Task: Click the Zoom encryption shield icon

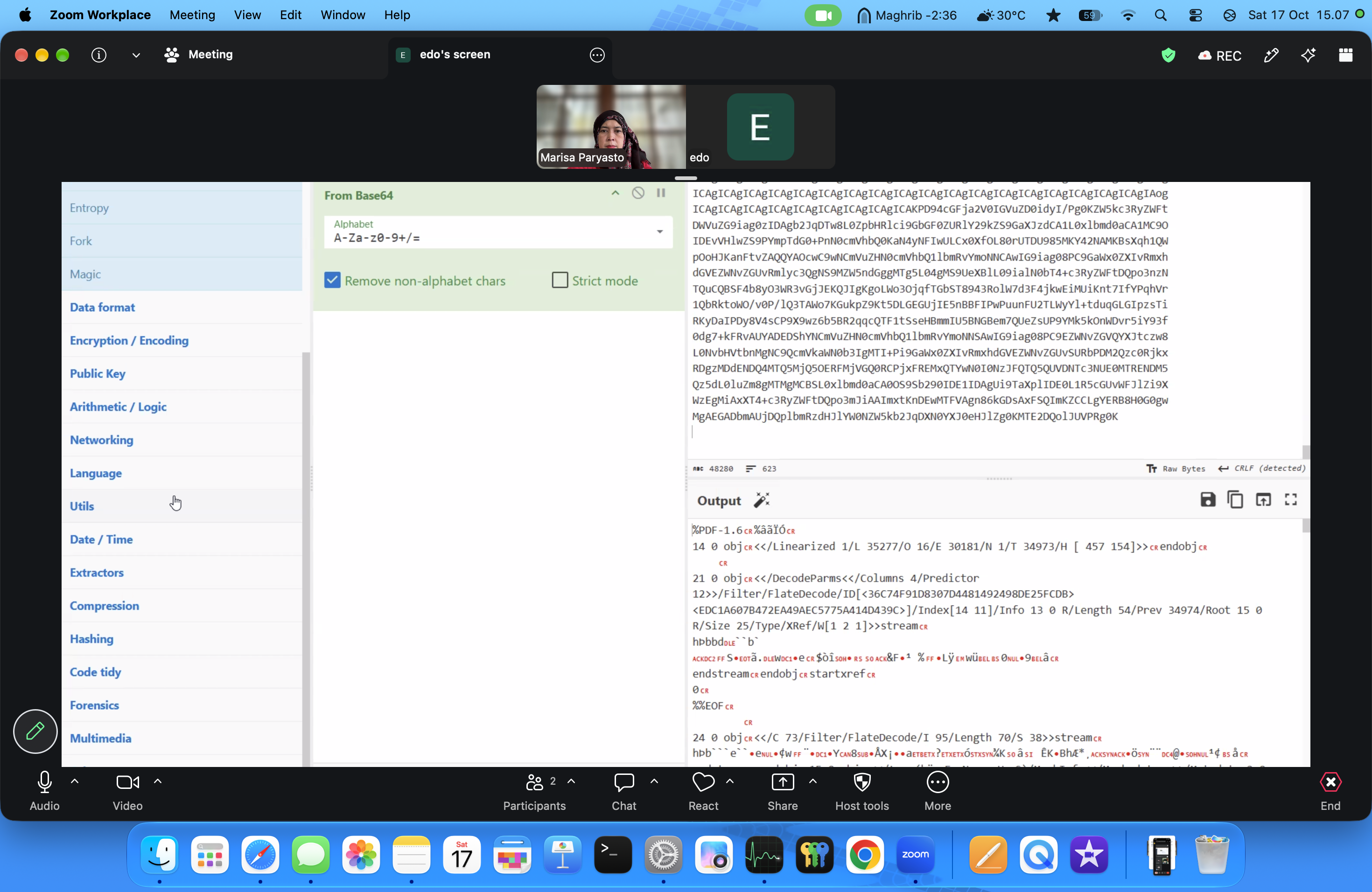Action: click(1169, 56)
